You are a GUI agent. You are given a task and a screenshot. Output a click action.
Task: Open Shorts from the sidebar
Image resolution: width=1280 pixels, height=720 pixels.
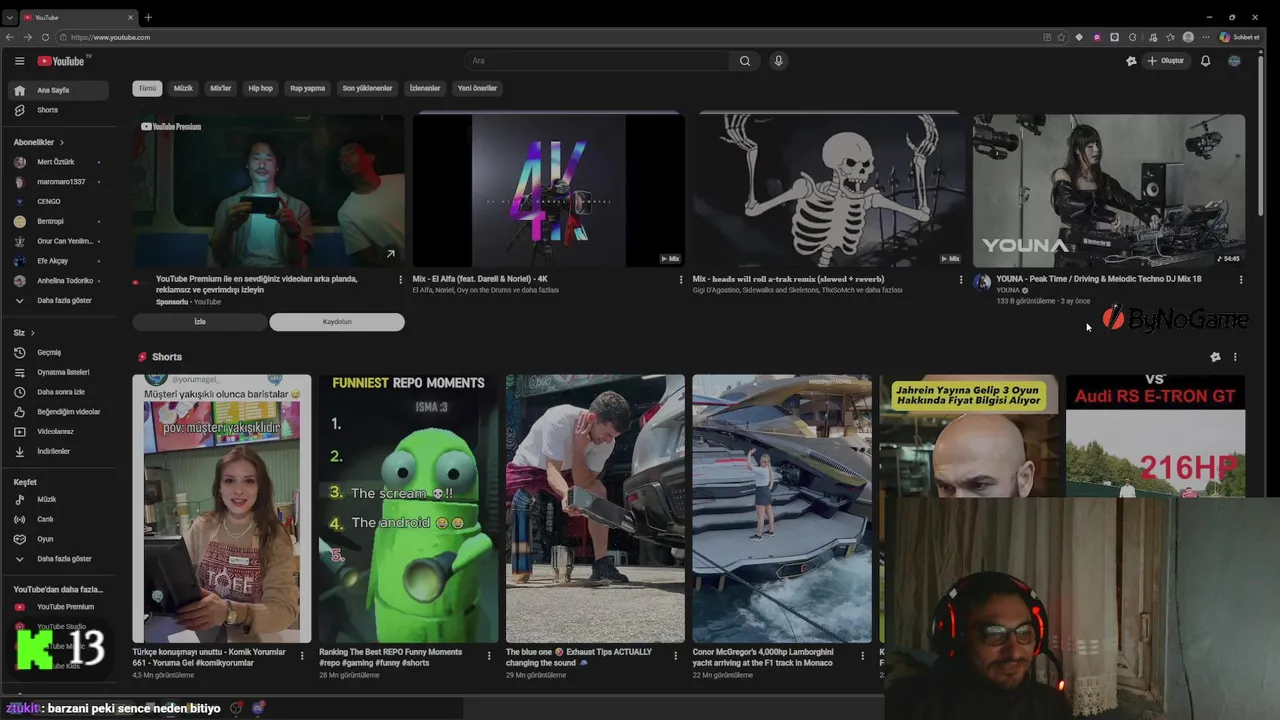point(60,110)
